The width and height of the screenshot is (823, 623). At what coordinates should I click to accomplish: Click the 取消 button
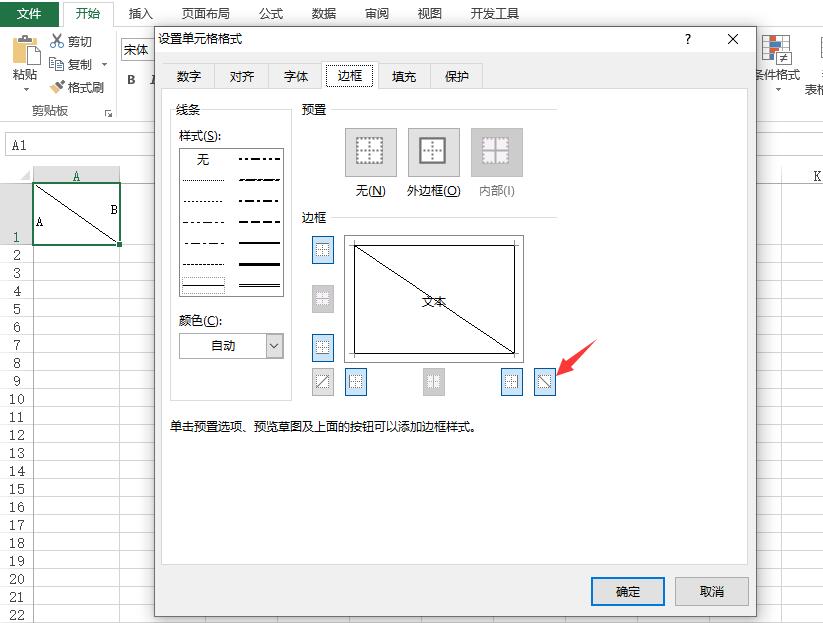(x=712, y=592)
